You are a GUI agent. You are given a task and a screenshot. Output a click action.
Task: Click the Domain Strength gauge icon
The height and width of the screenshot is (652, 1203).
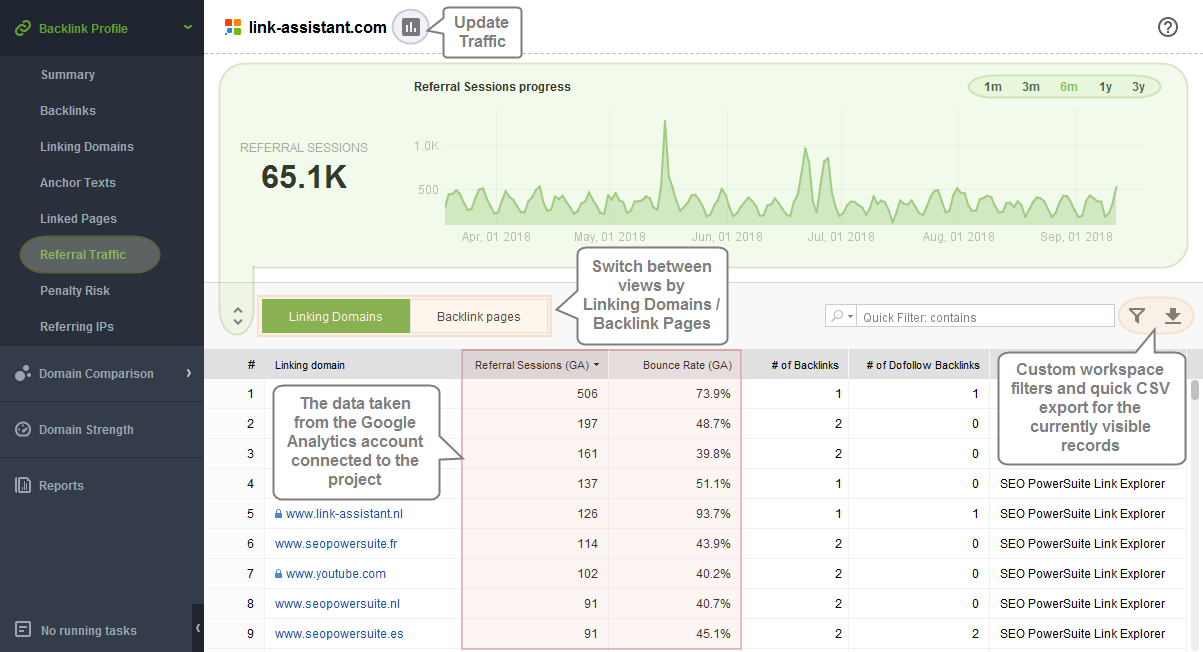(x=23, y=429)
